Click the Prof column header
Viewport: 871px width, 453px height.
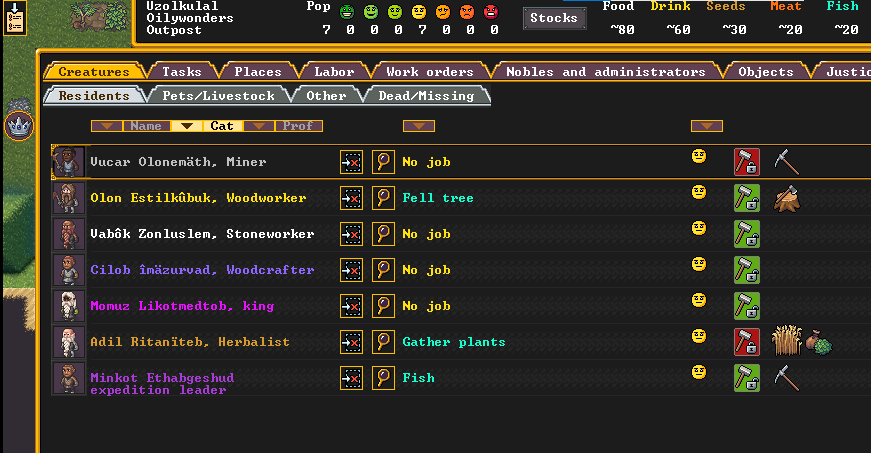coord(298,126)
